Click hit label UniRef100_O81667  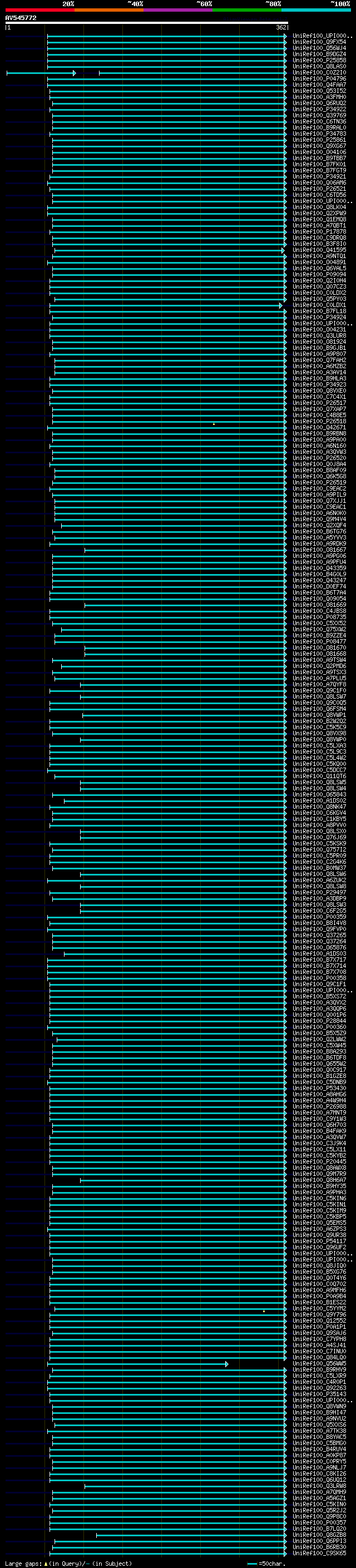[x=319, y=550]
